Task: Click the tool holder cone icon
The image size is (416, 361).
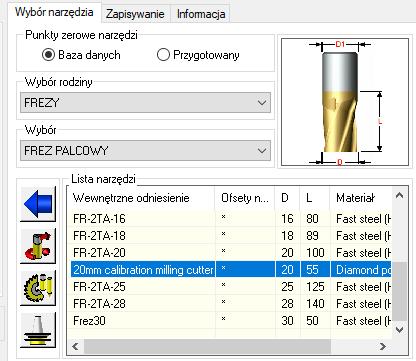Action: pyautogui.click(x=38, y=330)
